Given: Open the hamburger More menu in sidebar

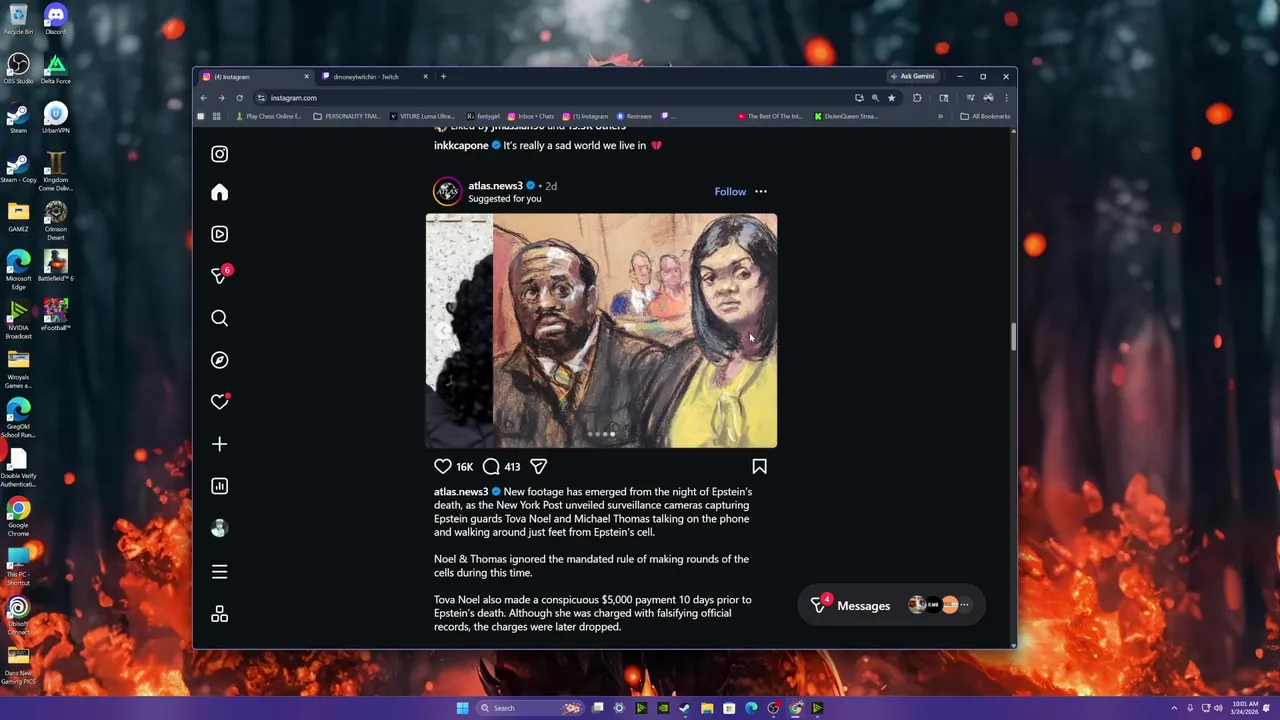Looking at the screenshot, I should (219, 572).
